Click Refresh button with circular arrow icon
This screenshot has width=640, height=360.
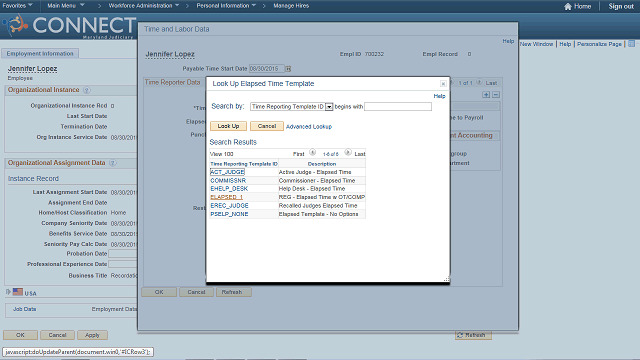click(473, 335)
